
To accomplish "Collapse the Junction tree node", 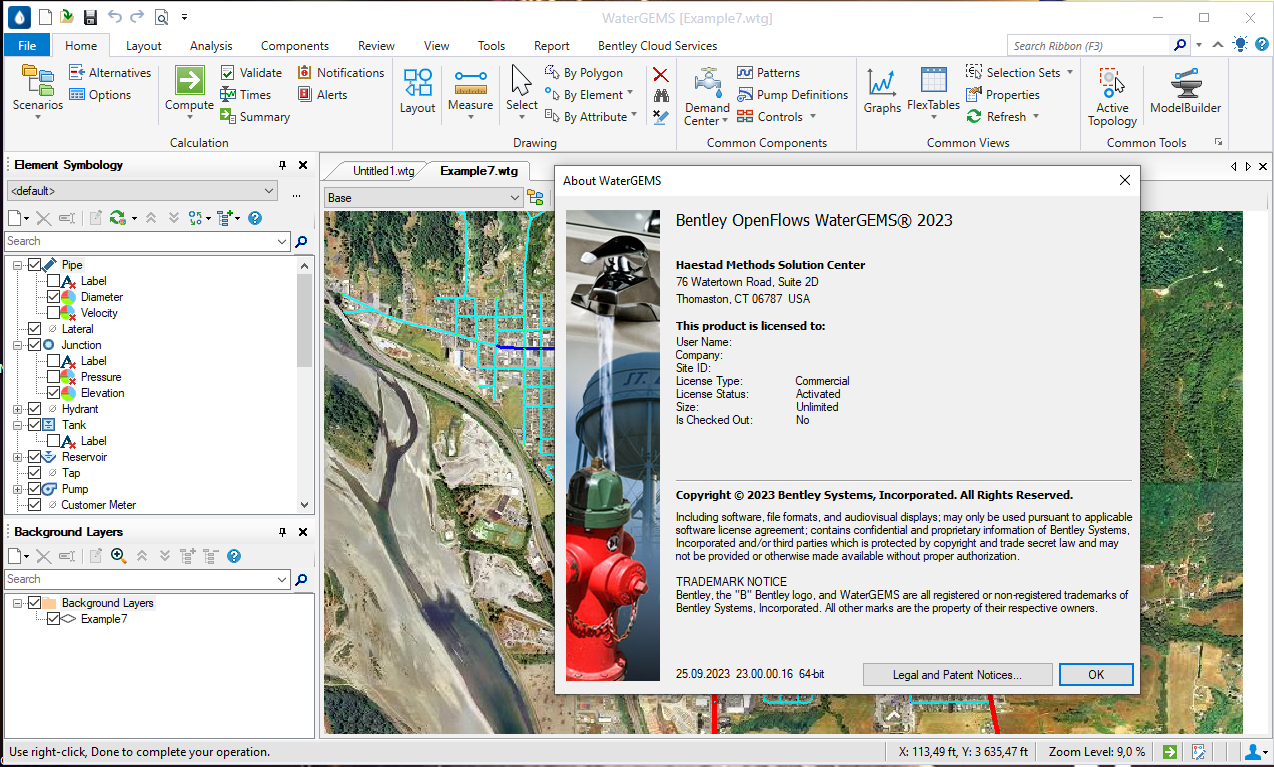I will tap(18, 345).
